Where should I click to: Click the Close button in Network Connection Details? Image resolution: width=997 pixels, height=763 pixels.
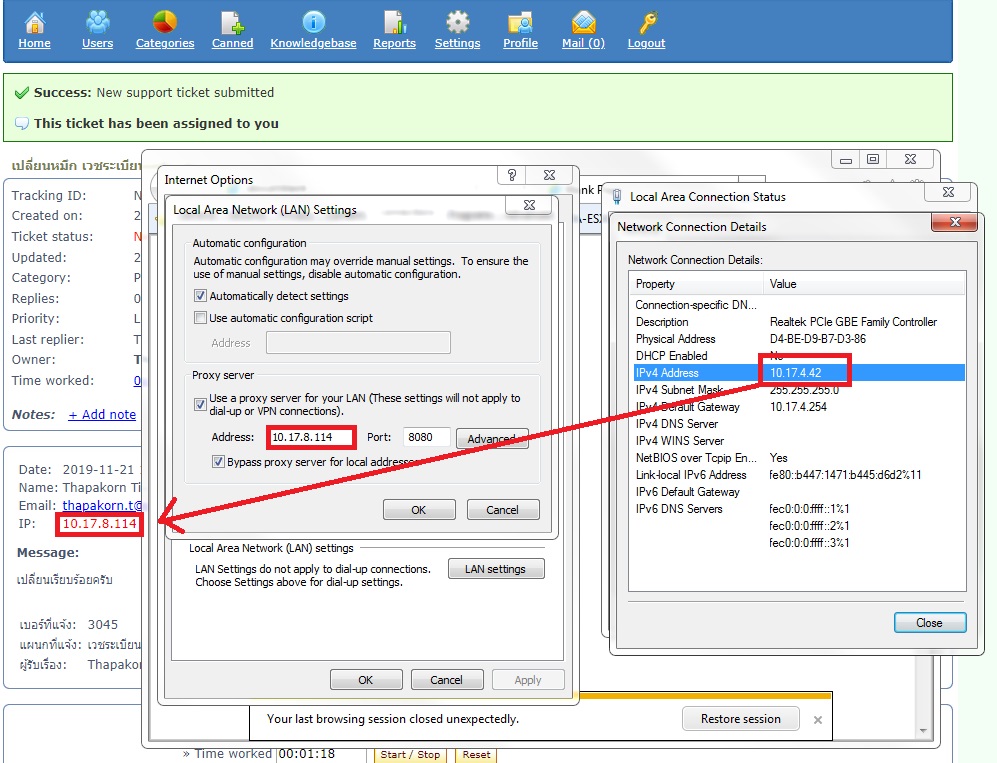point(930,622)
